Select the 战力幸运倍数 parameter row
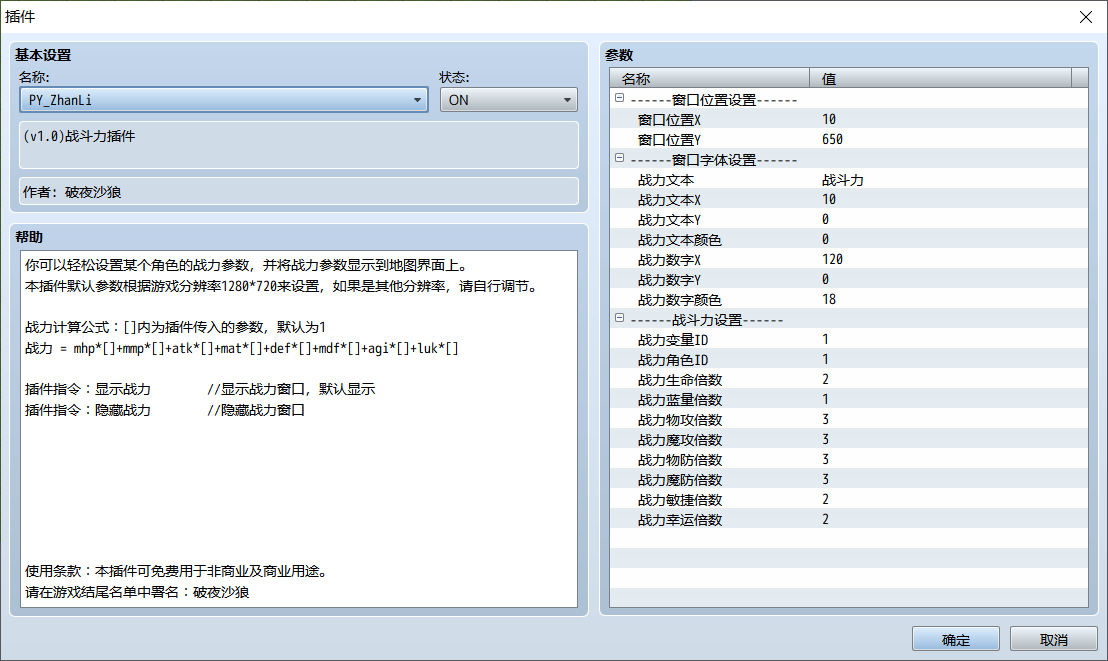1108x661 pixels. tap(849, 520)
